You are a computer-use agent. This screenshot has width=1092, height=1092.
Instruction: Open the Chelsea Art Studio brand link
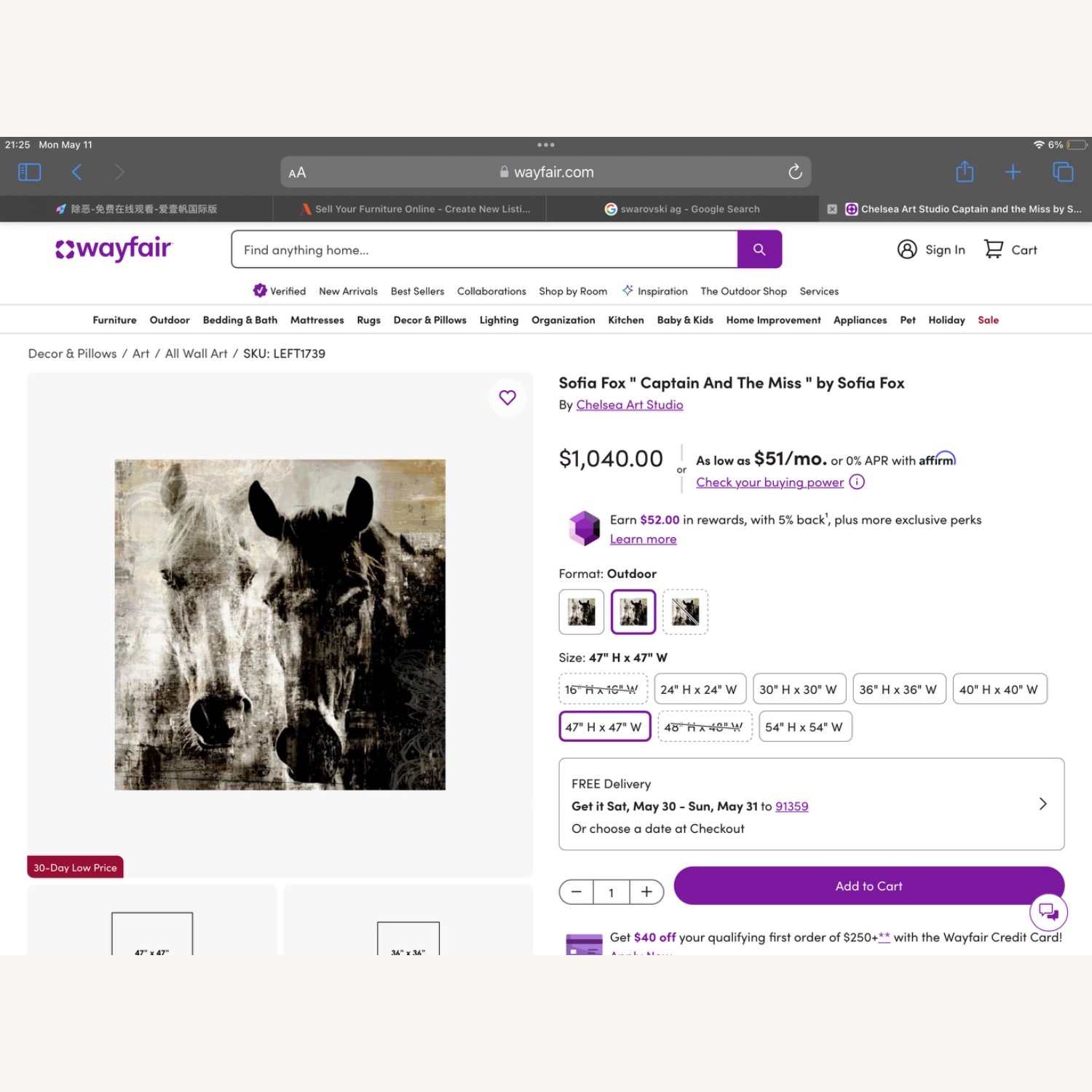[x=630, y=405]
